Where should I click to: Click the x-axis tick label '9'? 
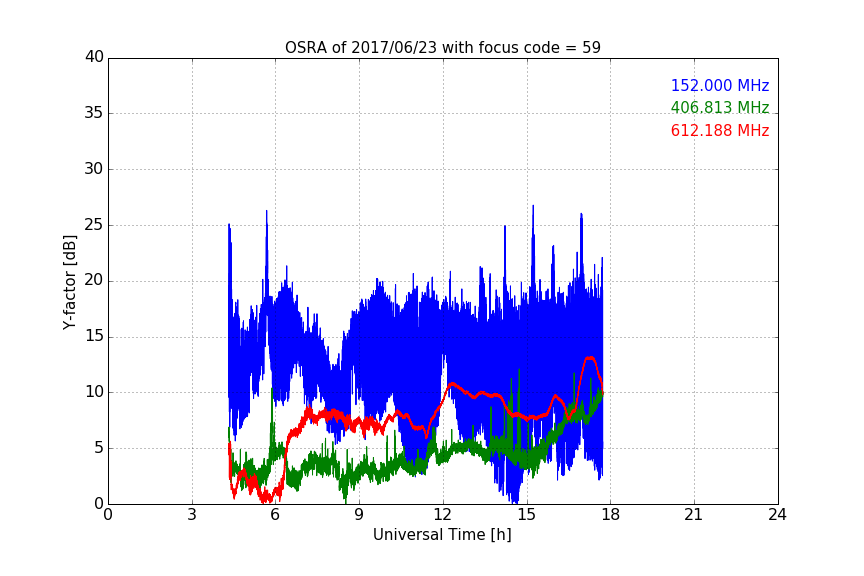(x=359, y=515)
